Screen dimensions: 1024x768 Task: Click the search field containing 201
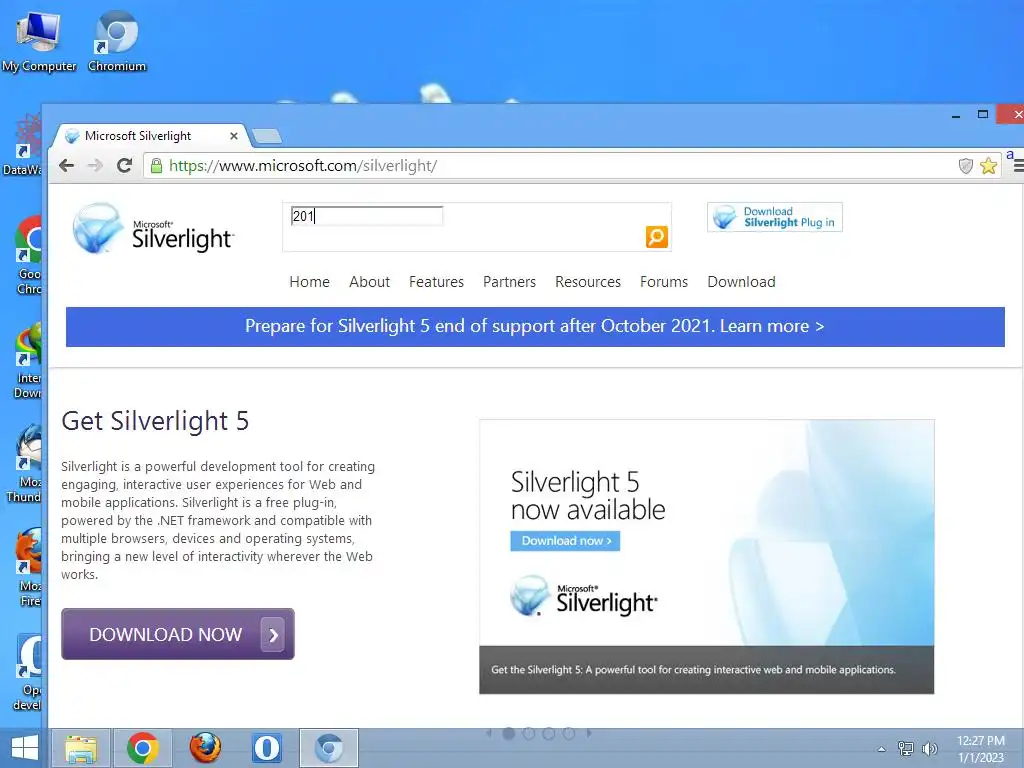[x=367, y=216]
